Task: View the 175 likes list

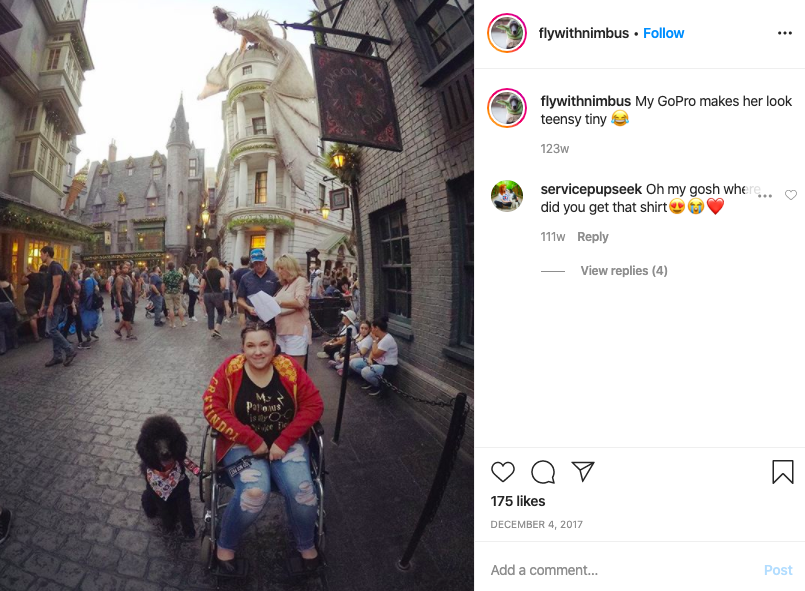Action: 518,501
